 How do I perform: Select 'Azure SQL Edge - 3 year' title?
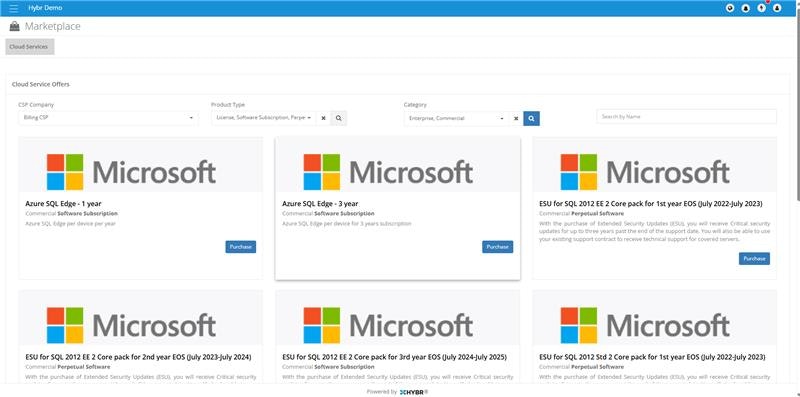tap(320, 204)
